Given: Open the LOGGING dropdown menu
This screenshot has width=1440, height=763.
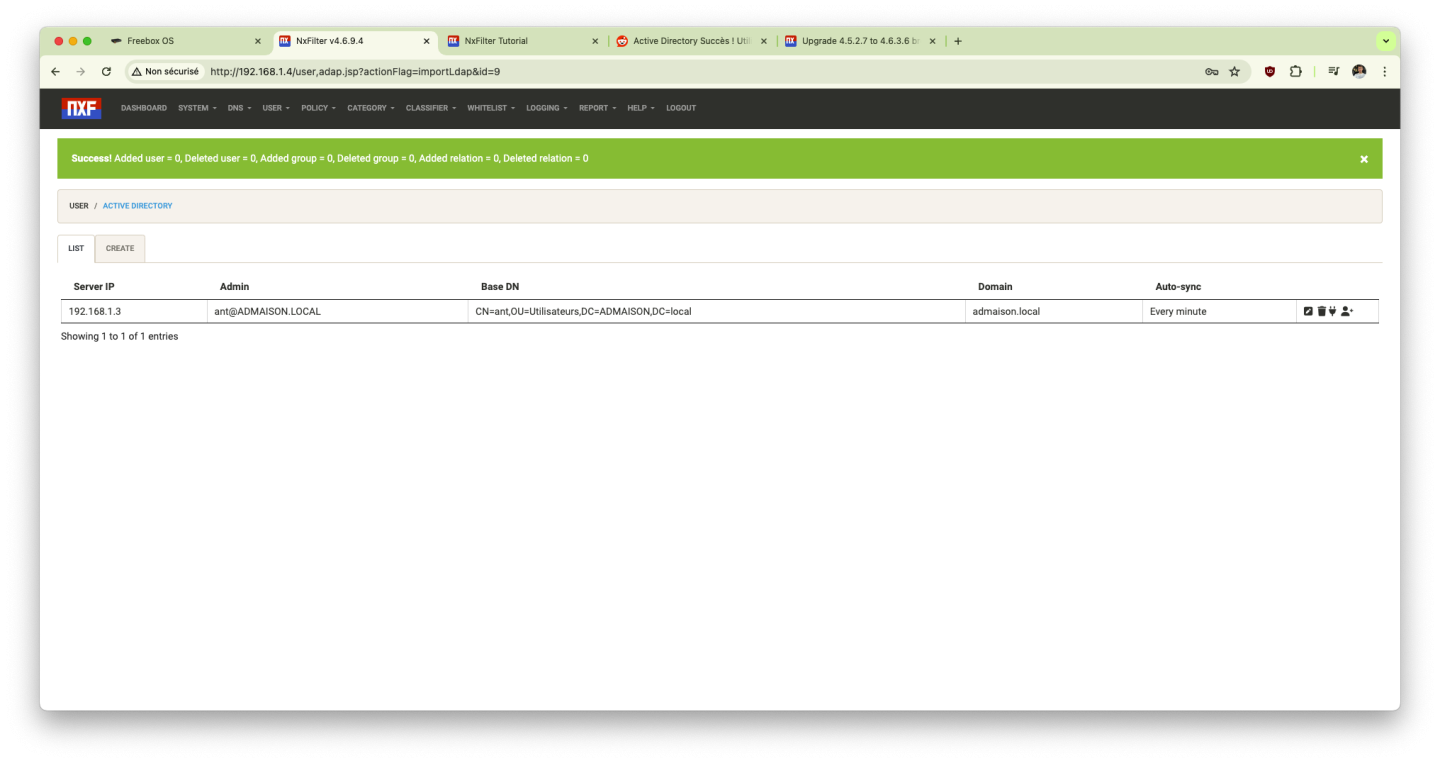Looking at the screenshot, I should 546,108.
